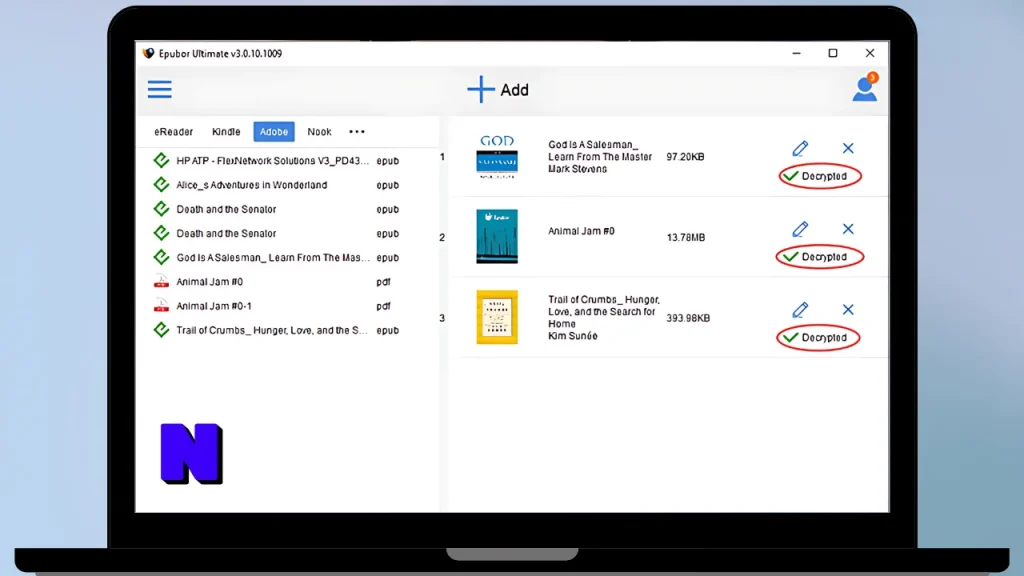This screenshot has height=576, width=1024.
Task: Select the Adobe tab
Action: click(x=274, y=132)
